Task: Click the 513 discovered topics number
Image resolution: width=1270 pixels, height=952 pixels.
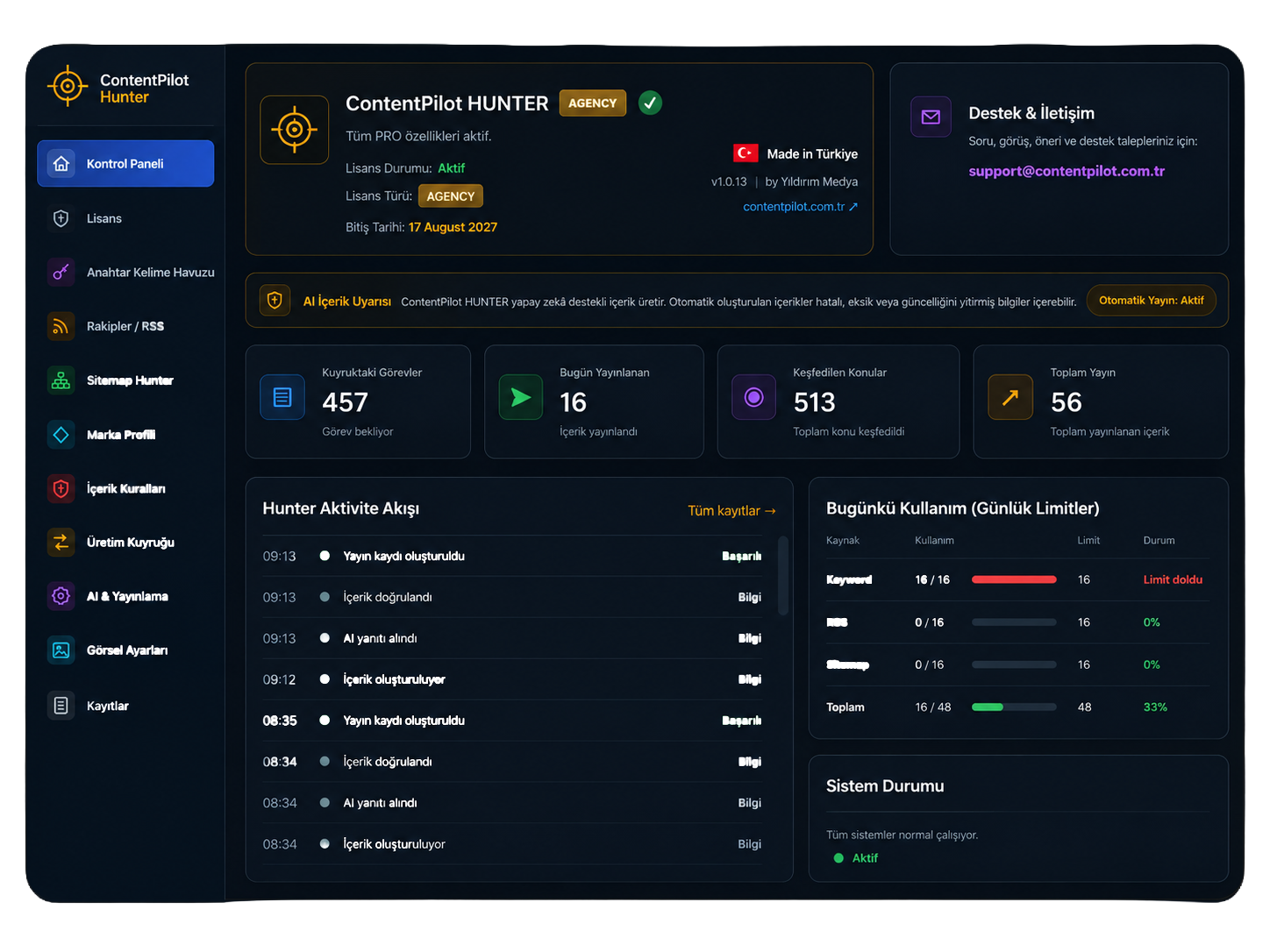Action: pos(814,402)
